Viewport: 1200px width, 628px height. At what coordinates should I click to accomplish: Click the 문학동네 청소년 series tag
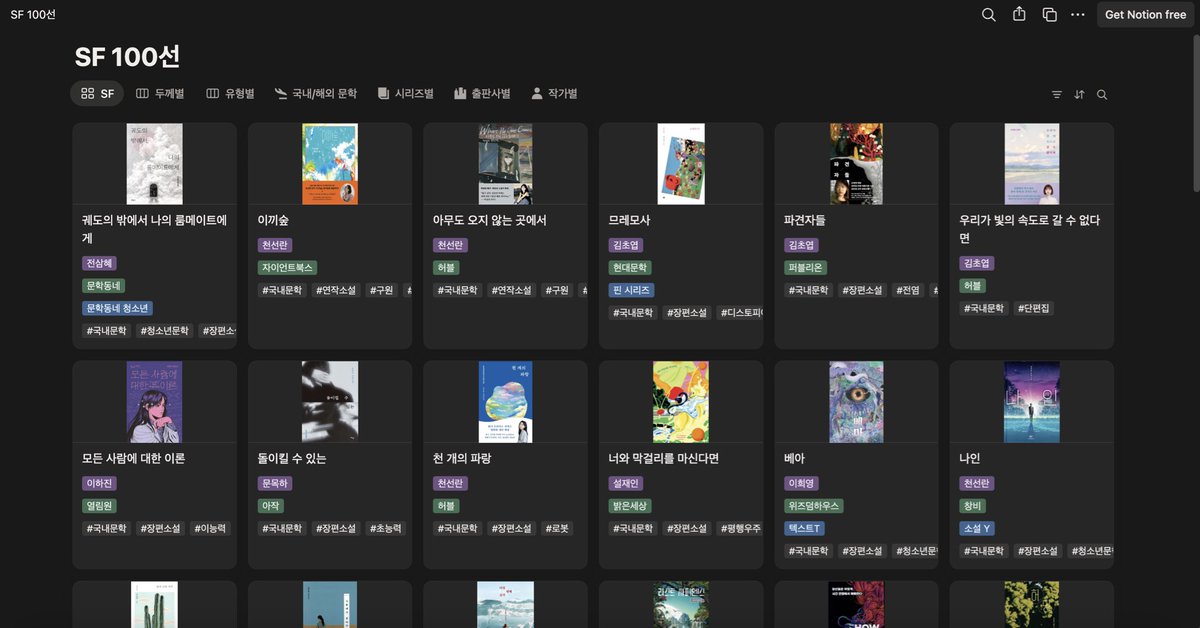[118, 308]
